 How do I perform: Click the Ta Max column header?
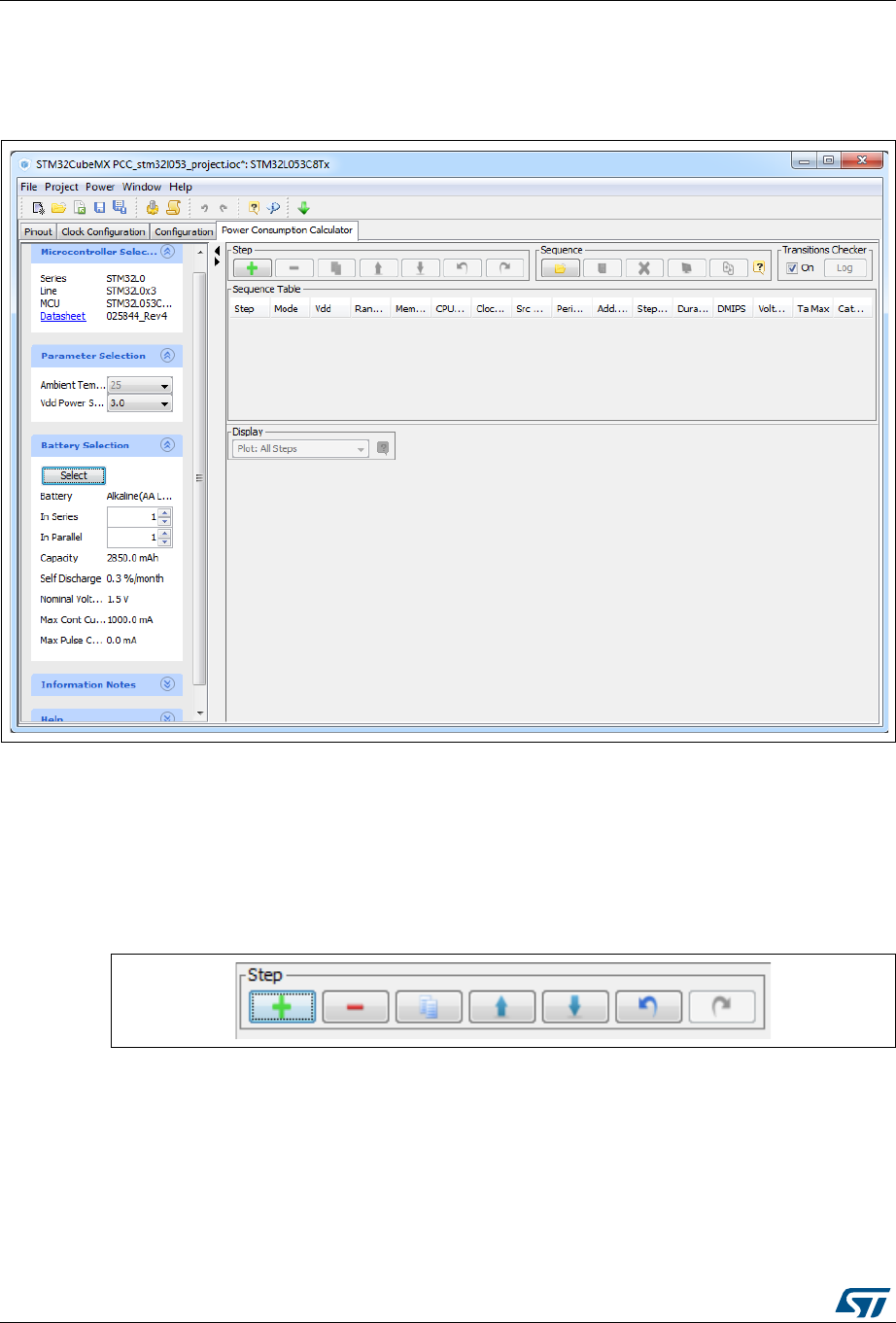(813, 308)
